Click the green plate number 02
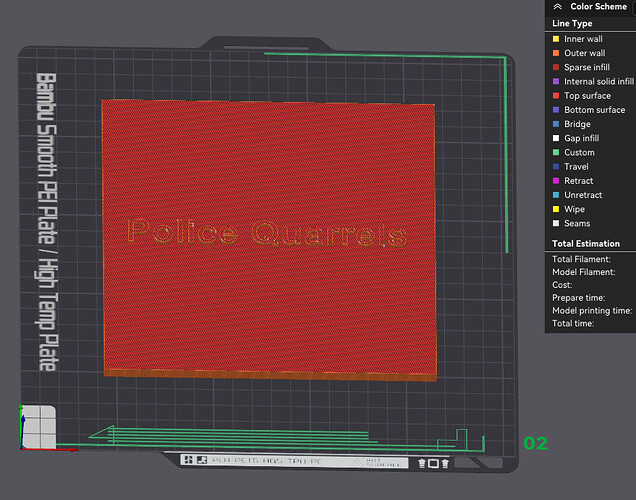This screenshot has height=500, width=636. (x=535, y=443)
